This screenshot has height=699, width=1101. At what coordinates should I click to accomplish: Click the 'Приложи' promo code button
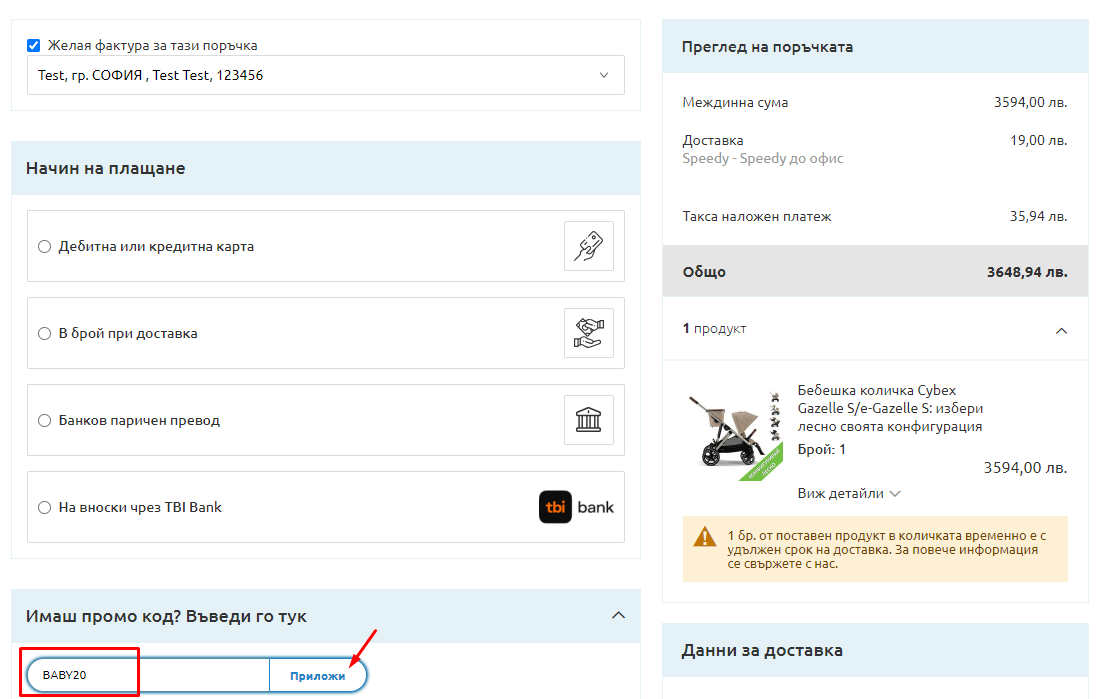(x=317, y=676)
